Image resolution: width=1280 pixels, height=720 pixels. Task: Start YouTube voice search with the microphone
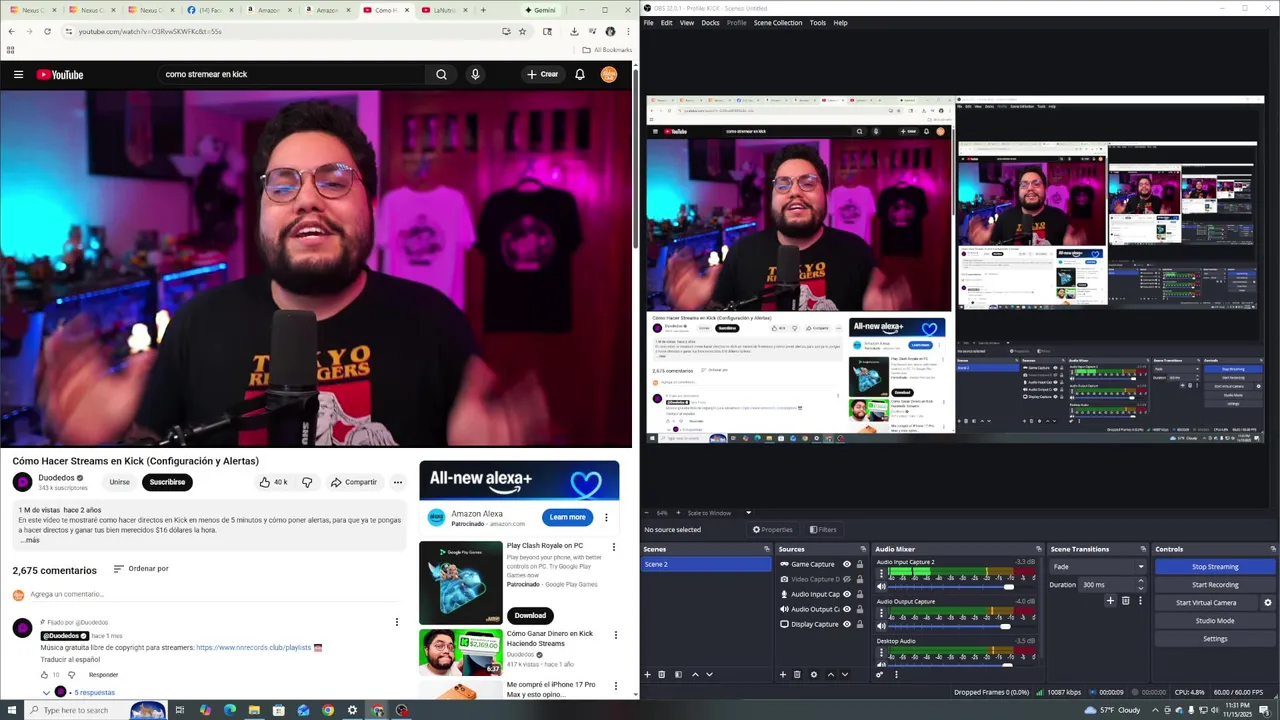(475, 74)
